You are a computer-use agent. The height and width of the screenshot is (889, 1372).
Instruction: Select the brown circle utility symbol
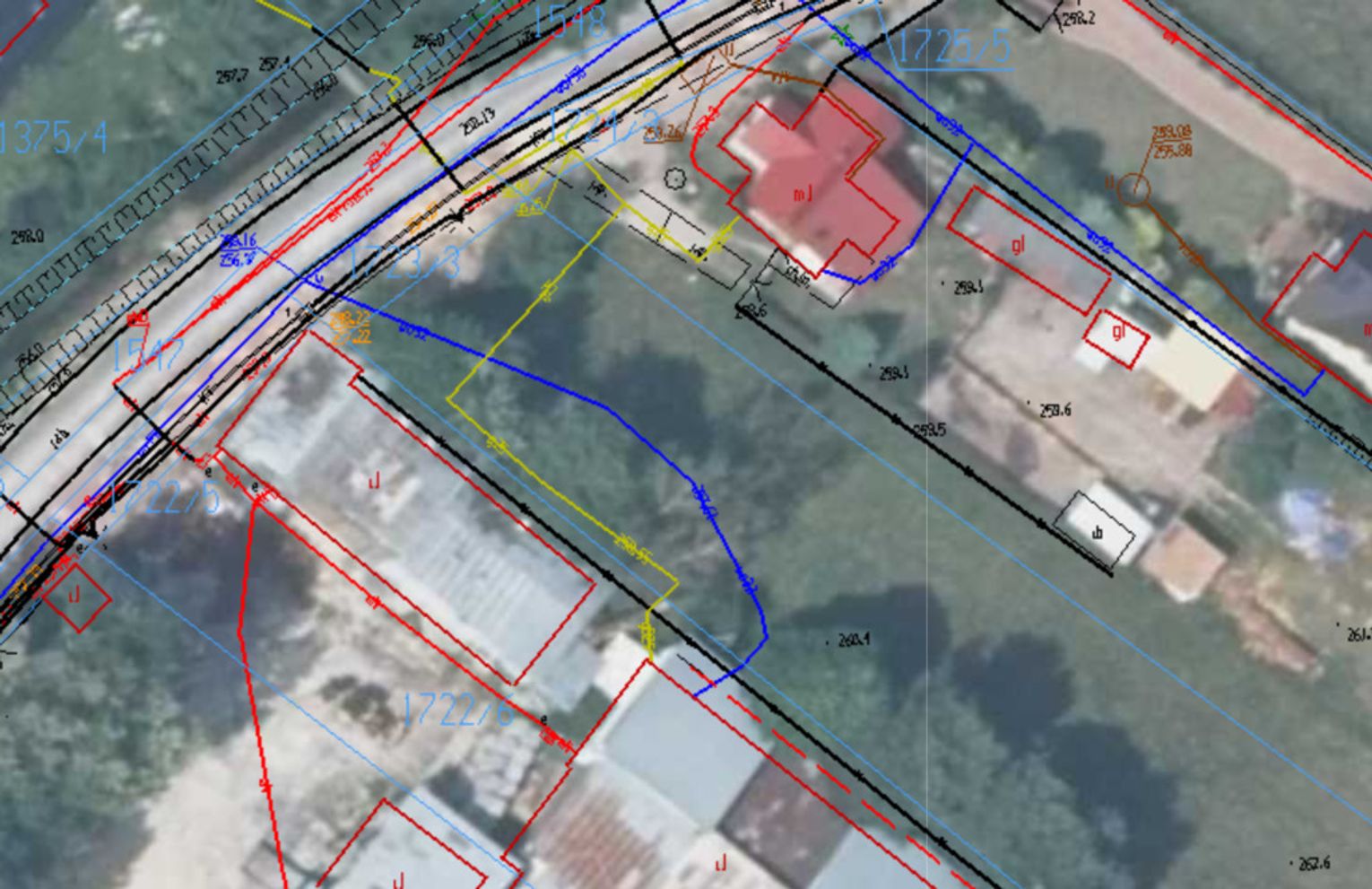1133,189
